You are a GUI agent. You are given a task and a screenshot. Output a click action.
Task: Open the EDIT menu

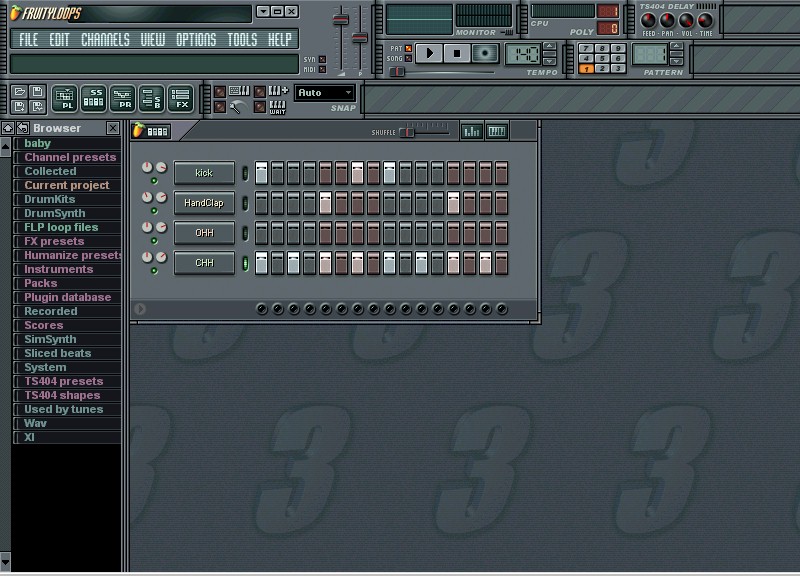pos(59,39)
